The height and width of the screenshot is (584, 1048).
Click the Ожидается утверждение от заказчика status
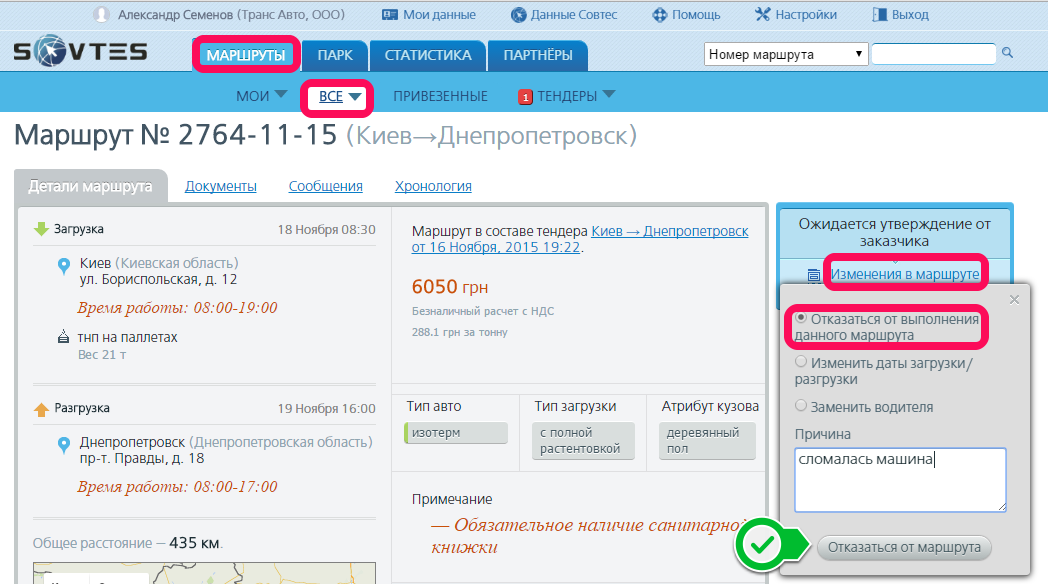click(894, 233)
